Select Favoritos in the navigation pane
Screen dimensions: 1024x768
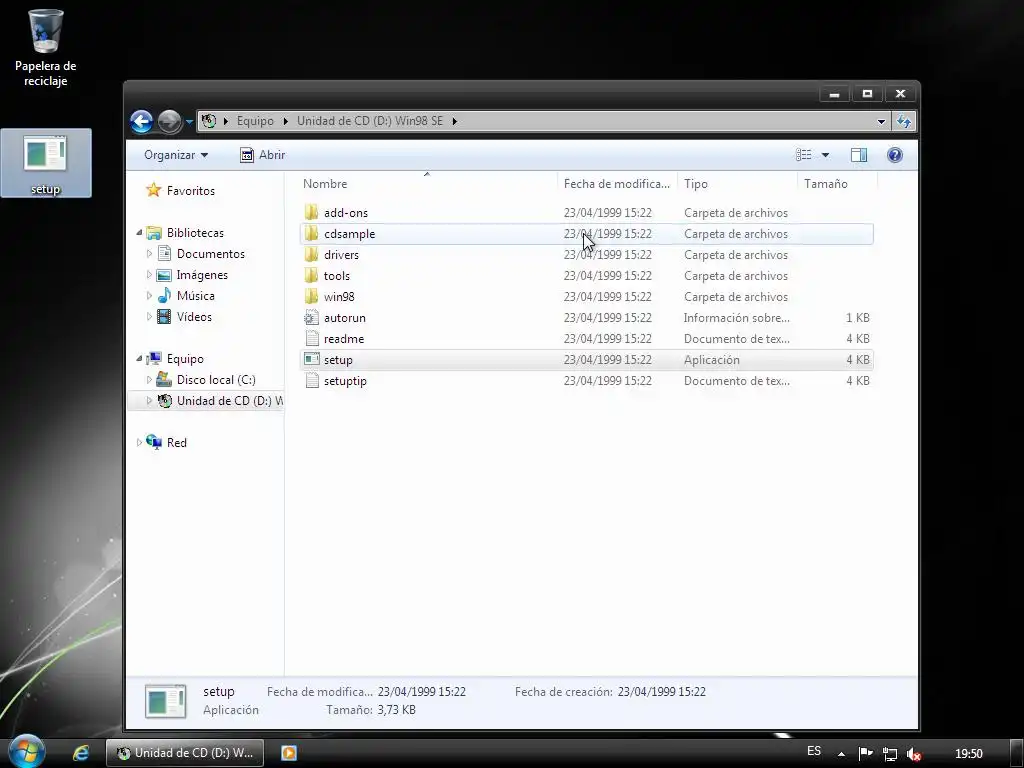coord(190,191)
